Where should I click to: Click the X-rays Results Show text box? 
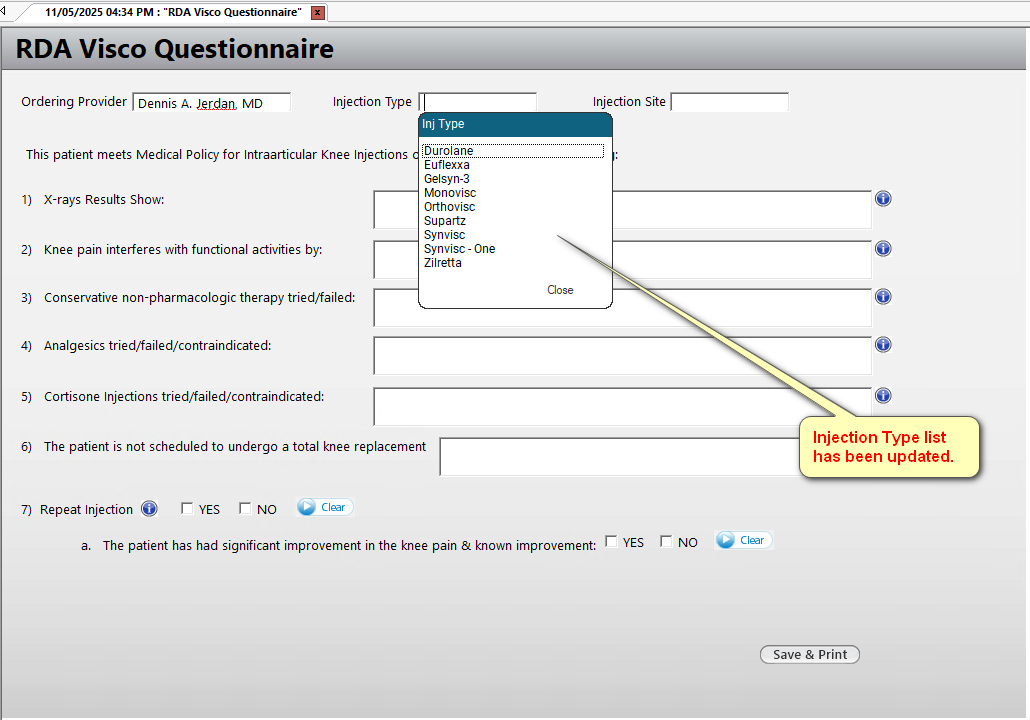click(x=623, y=210)
